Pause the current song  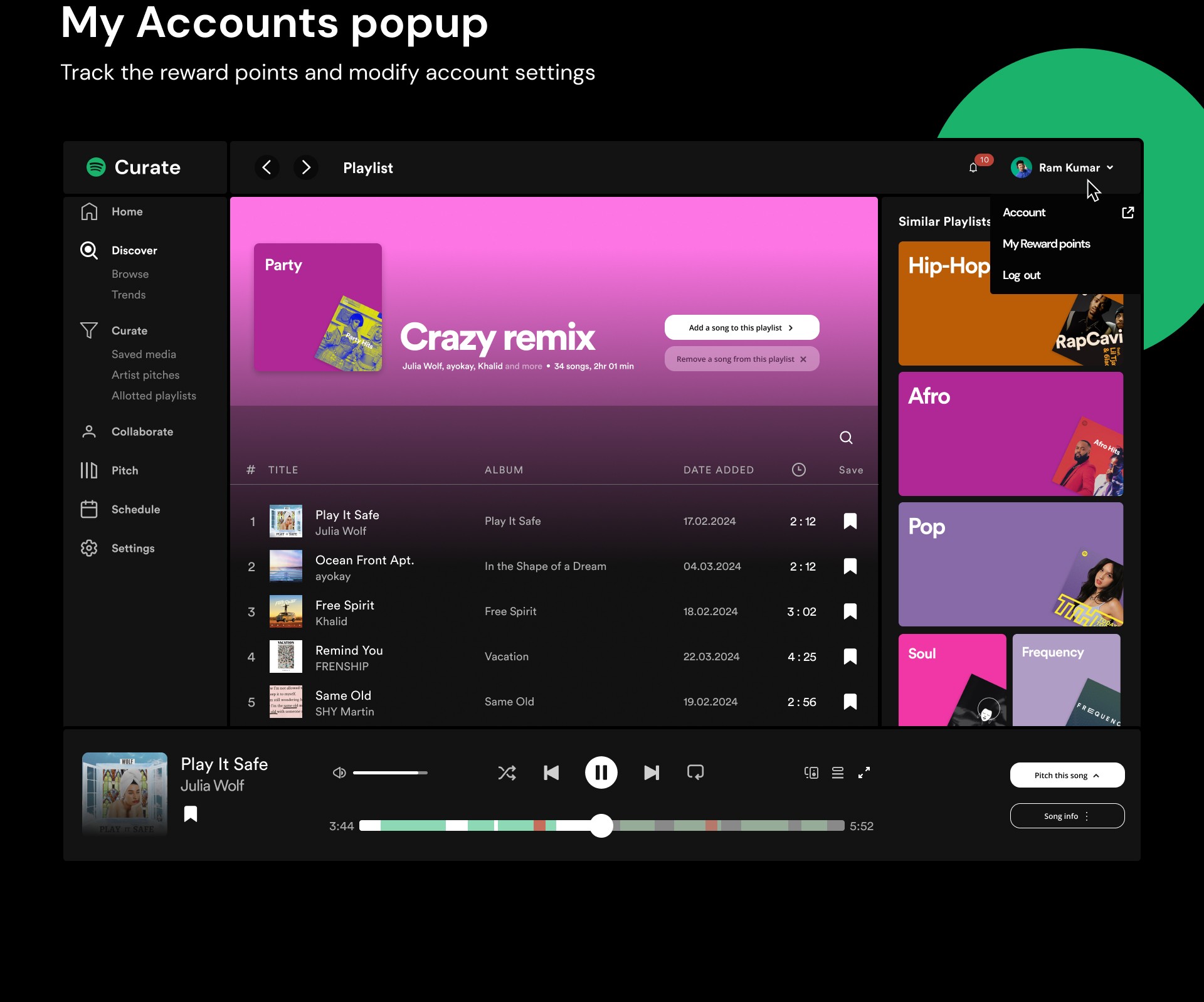pos(601,773)
